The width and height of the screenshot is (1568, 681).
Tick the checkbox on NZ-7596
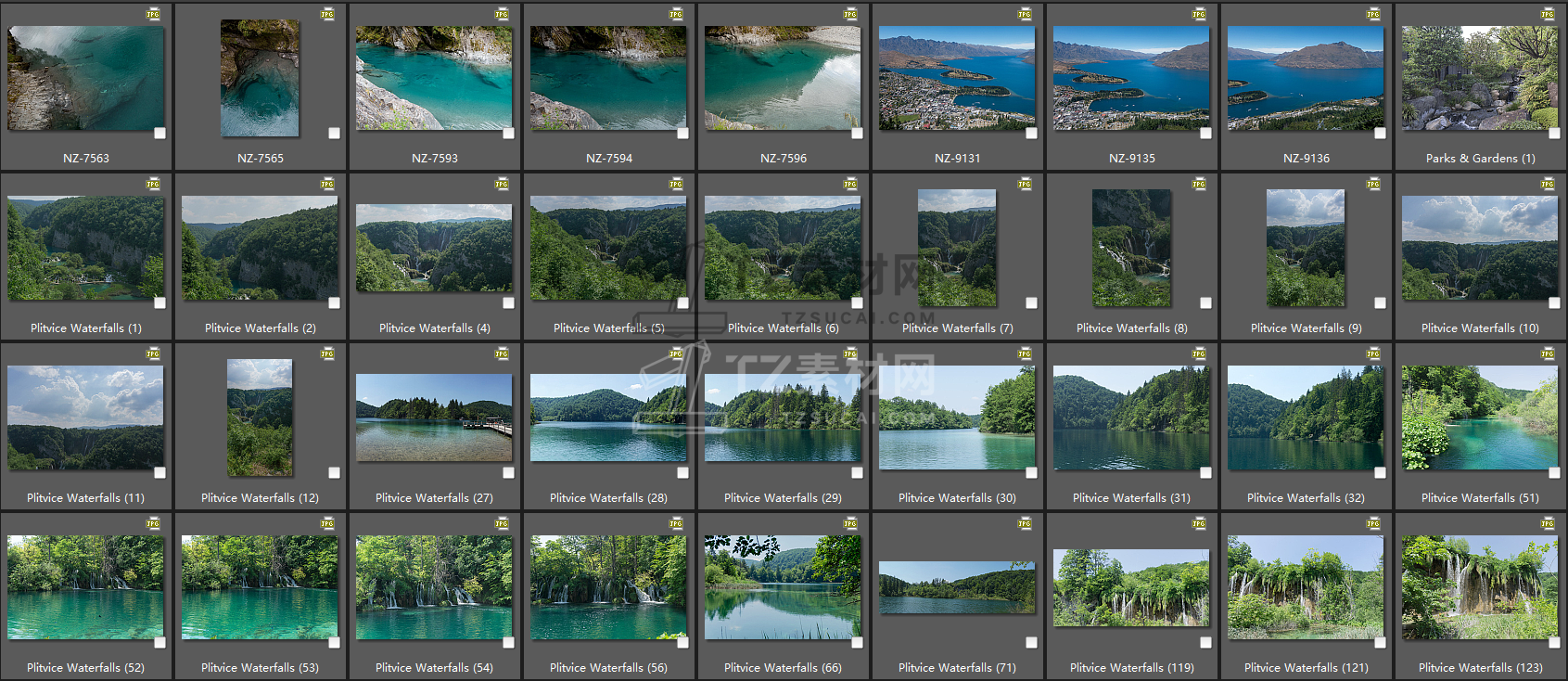tap(857, 133)
